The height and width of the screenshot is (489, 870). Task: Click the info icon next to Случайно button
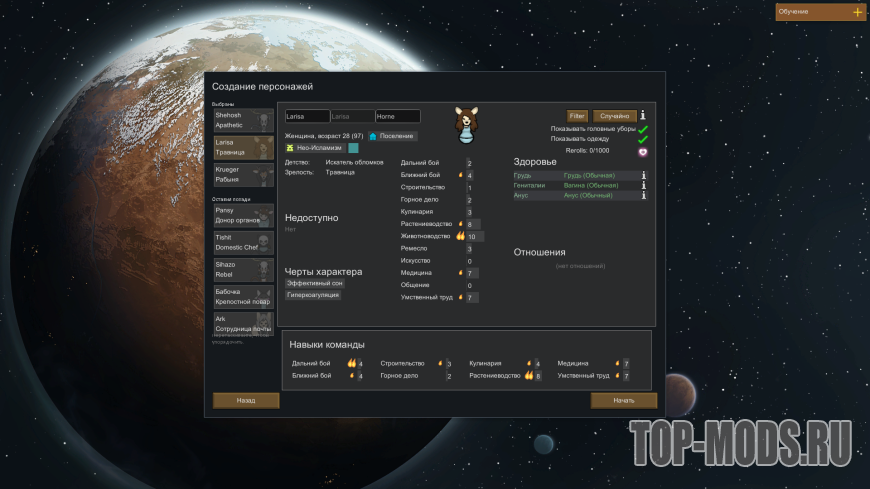pos(644,116)
